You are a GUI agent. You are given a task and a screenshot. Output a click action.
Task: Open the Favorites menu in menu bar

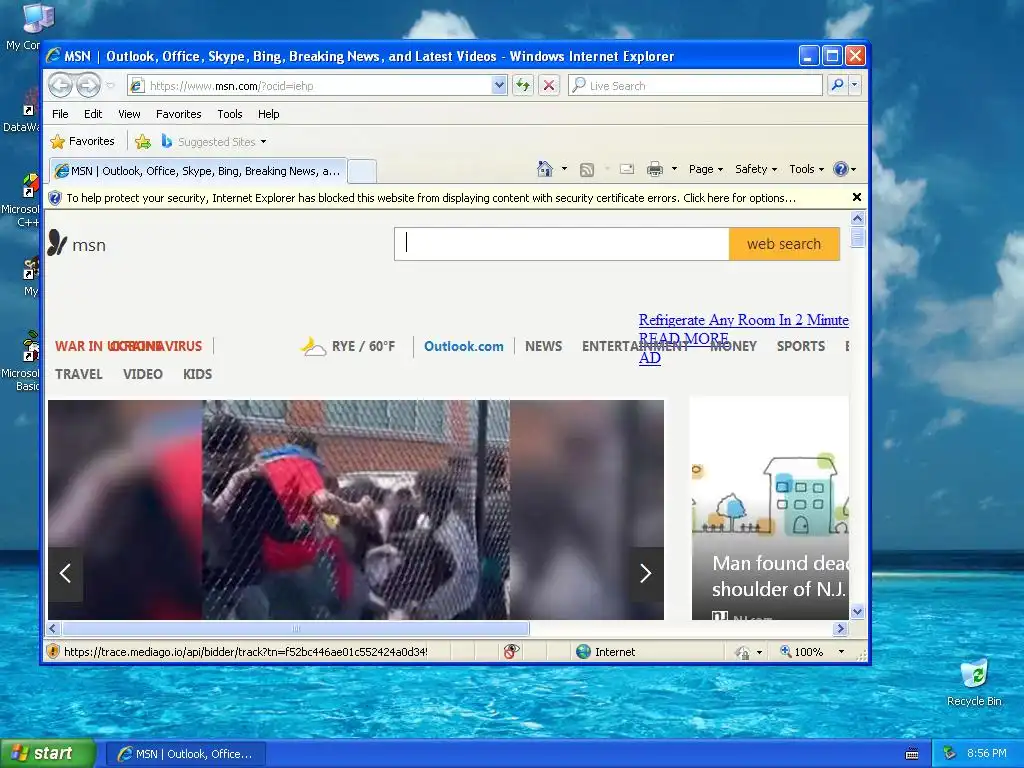point(178,114)
